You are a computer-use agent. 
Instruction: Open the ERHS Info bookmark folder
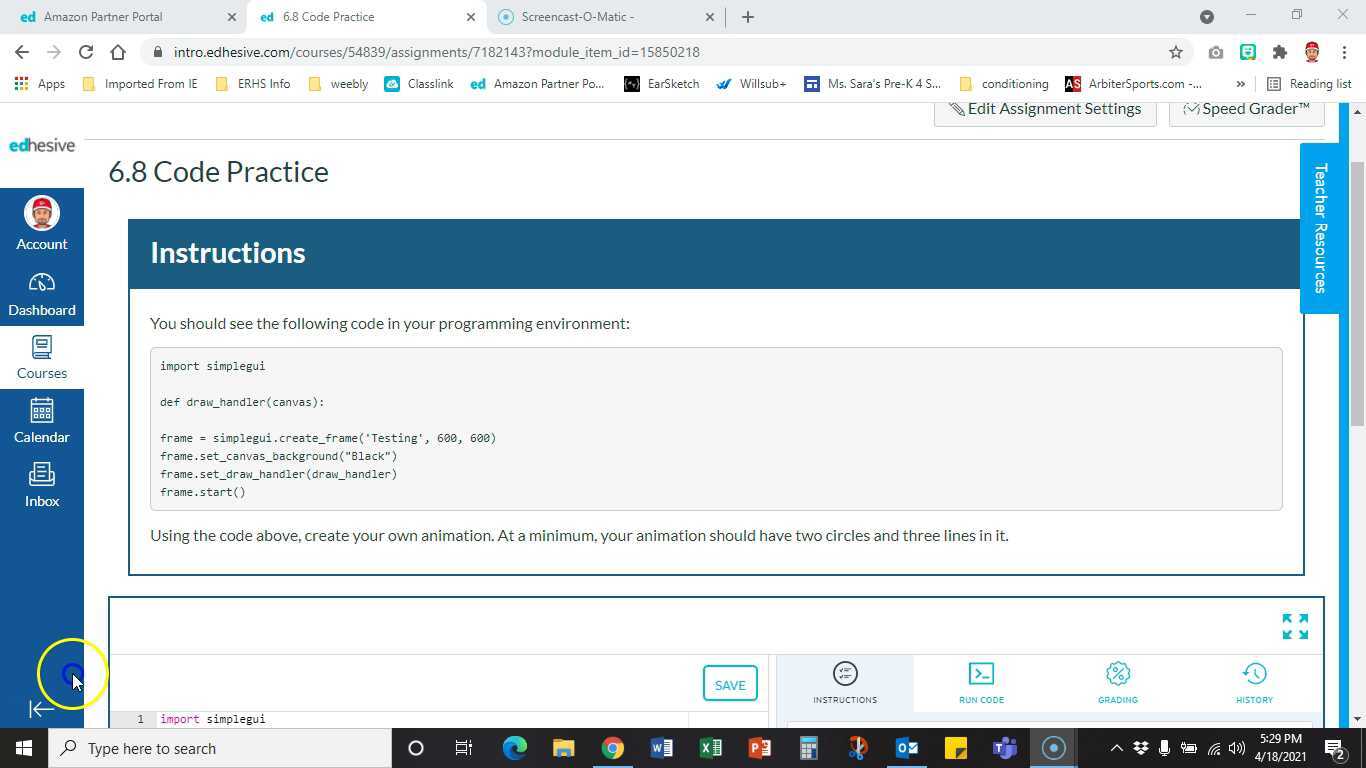252,84
